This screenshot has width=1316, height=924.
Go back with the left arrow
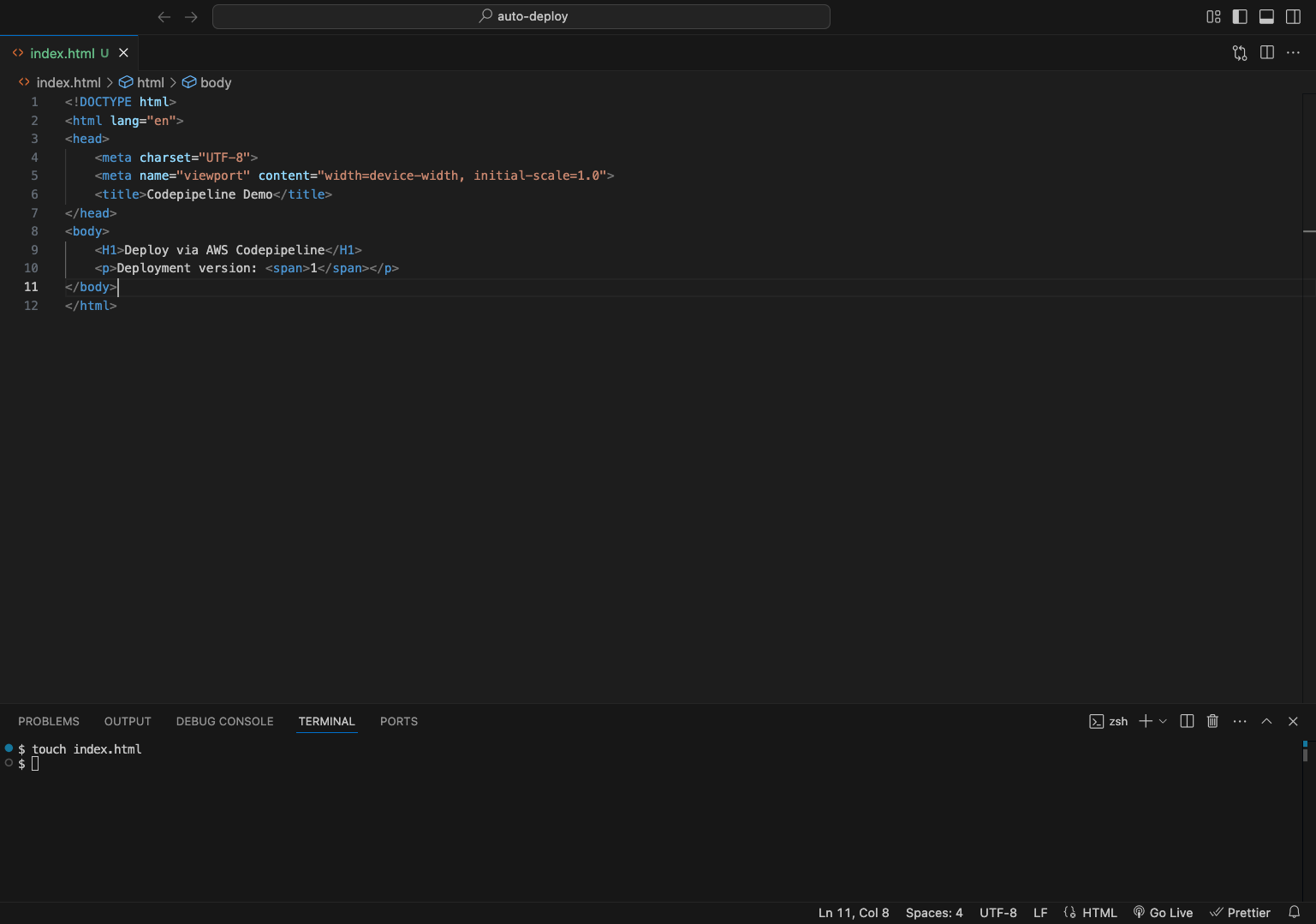[x=164, y=16]
